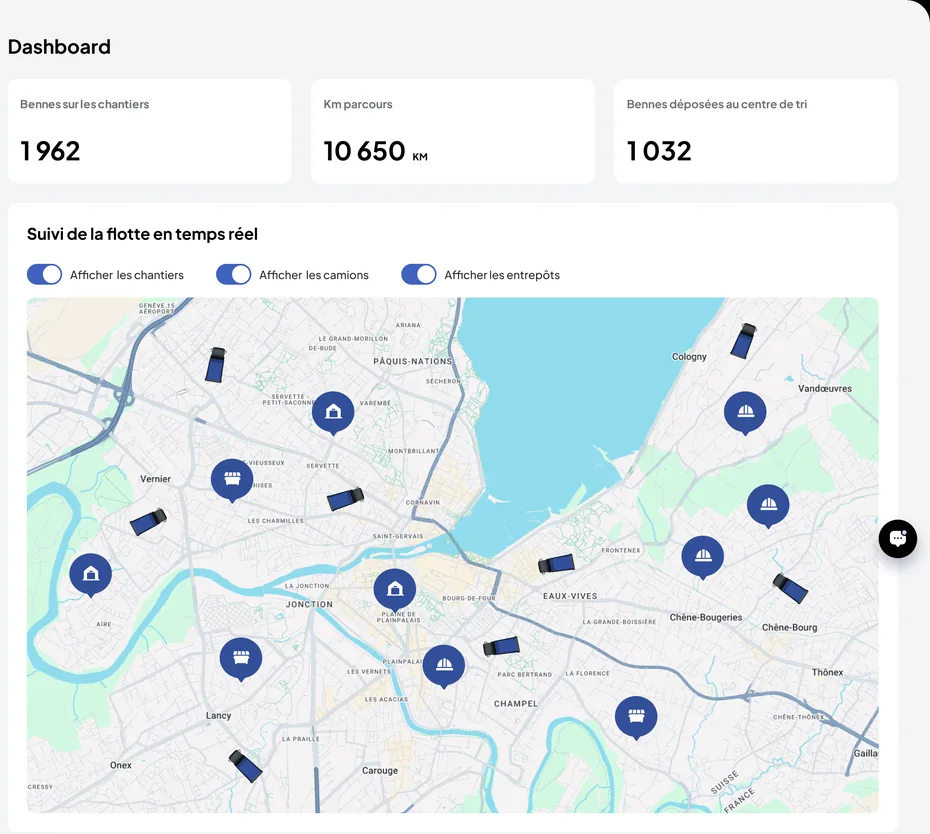The height and width of the screenshot is (834, 930).
Task: Click the warehouse marker near Varembé
Action: pyautogui.click(x=333, y=413)
